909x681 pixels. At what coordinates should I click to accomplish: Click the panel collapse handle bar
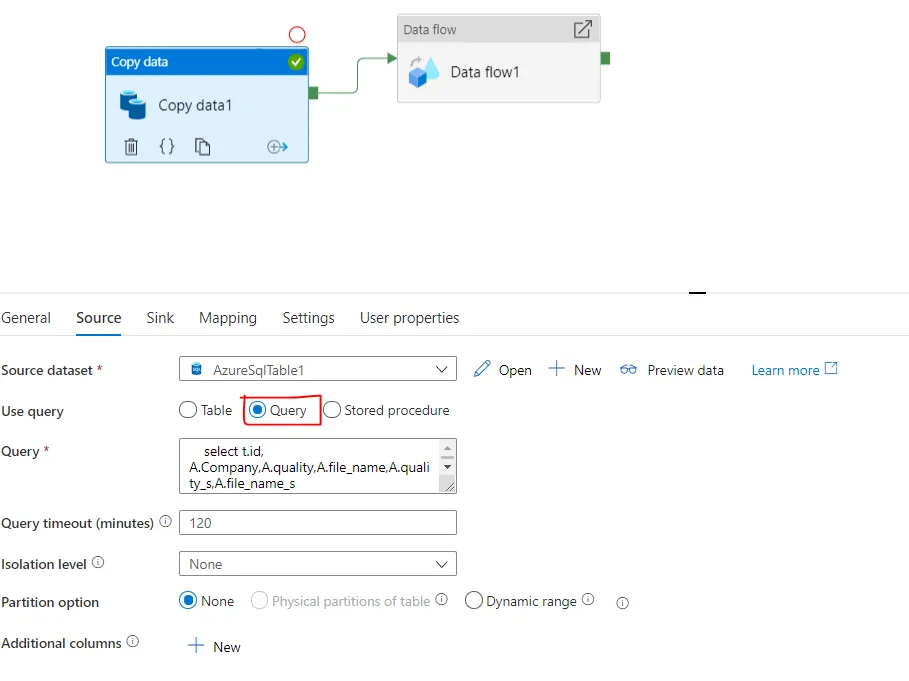[x=697, y=293]
